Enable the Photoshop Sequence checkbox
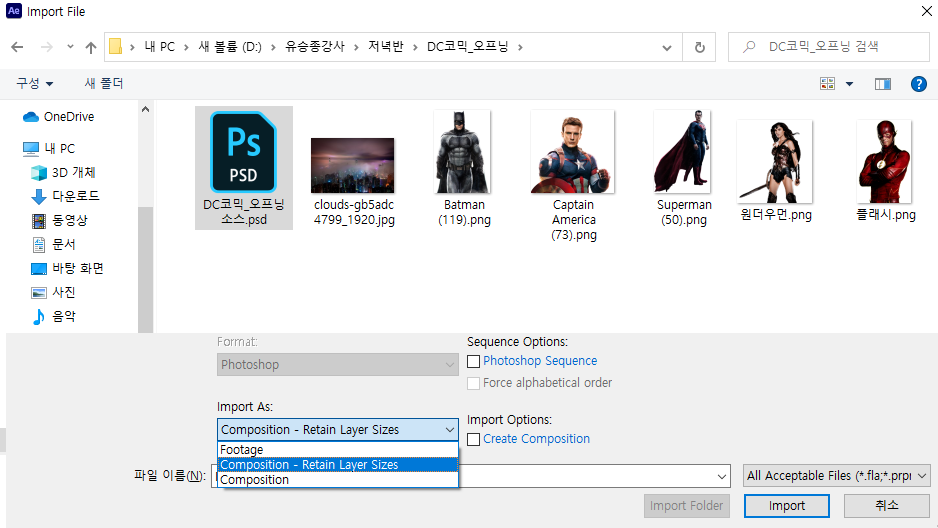 click(x=473, y=361)
